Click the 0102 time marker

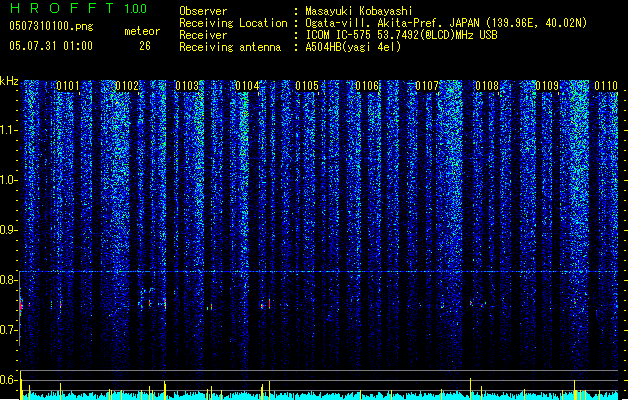(127, 86)
